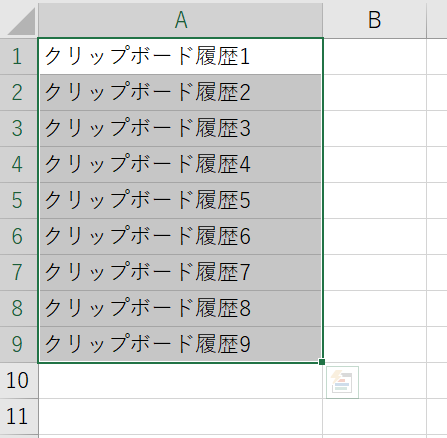Click cell containing クリップボード履歴7
This screenshot has width=447, height=438.
coord(181,272)
